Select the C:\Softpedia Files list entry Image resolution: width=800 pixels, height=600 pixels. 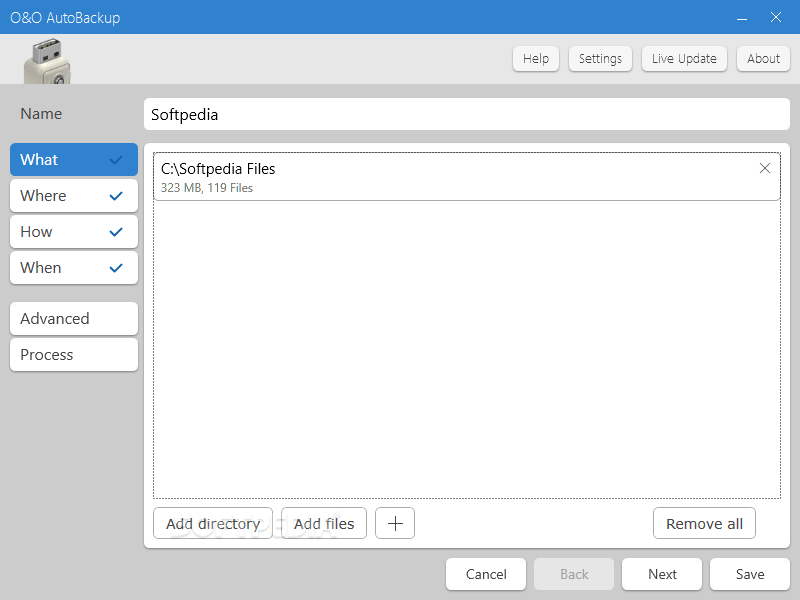[467, 177]
